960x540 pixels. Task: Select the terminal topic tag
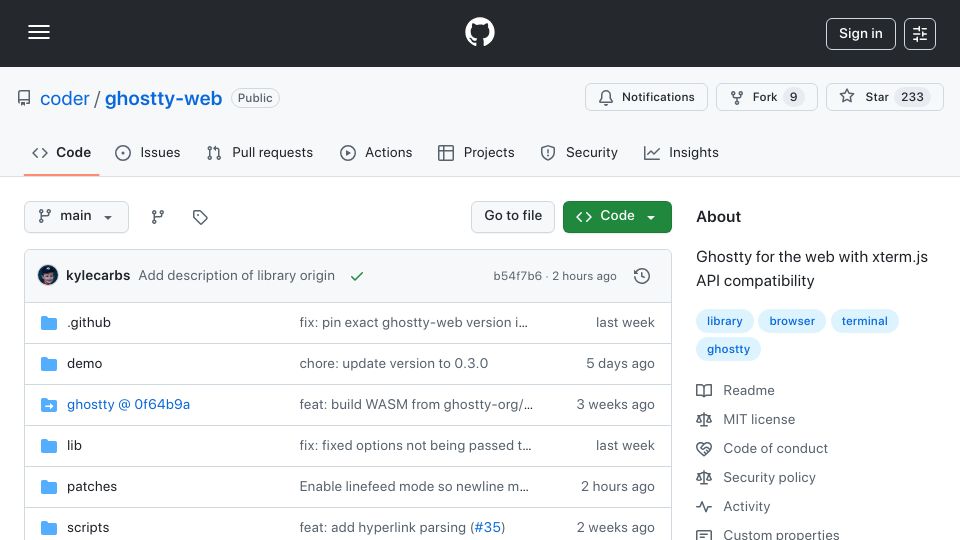coord(864,321)
